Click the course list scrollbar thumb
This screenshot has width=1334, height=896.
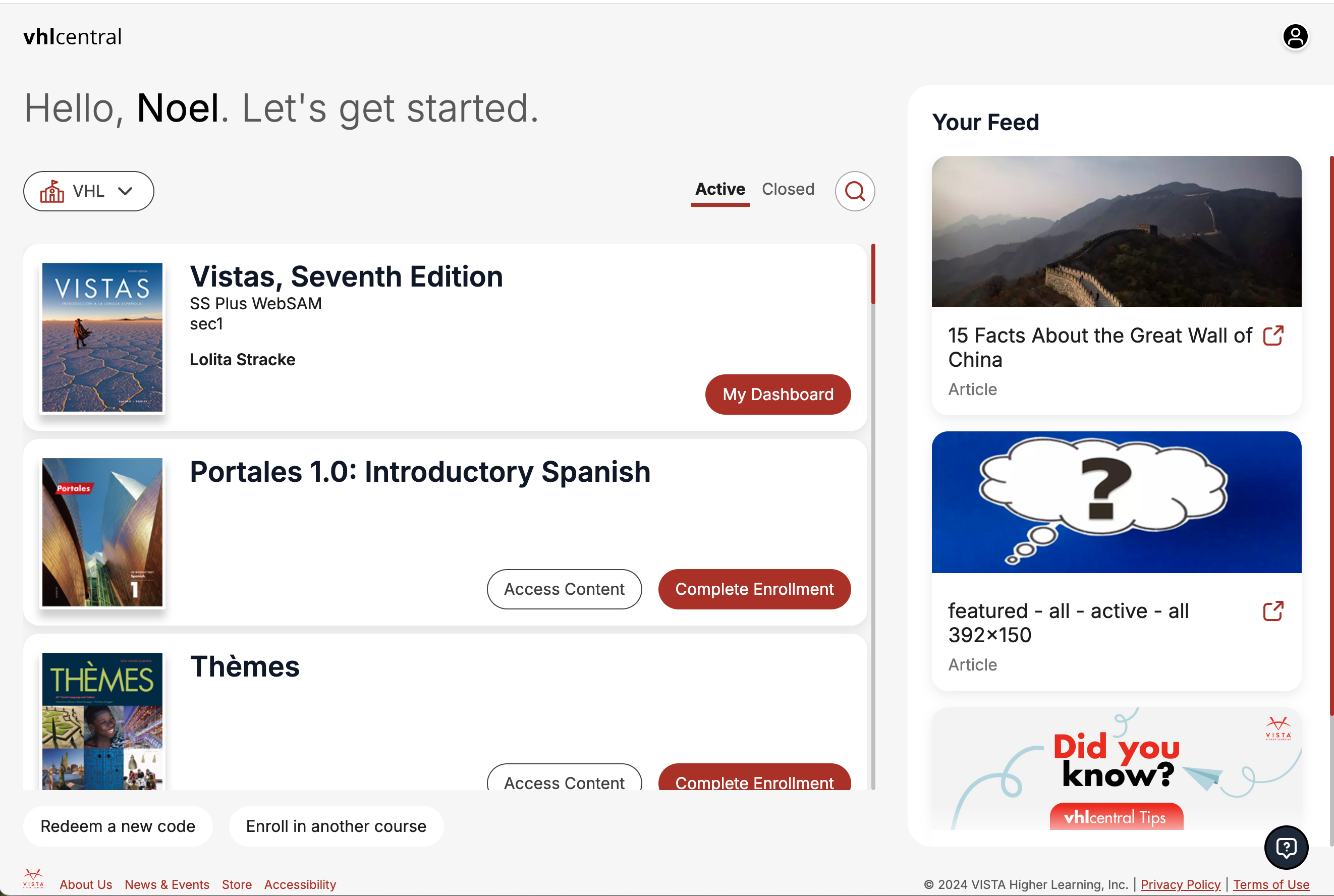pyautogui.click(x=873, y=274)
